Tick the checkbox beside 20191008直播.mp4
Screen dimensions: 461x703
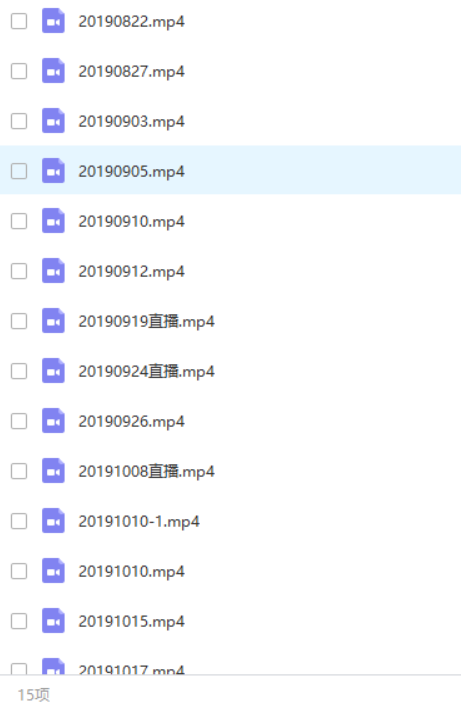click(x=19, y=471)
